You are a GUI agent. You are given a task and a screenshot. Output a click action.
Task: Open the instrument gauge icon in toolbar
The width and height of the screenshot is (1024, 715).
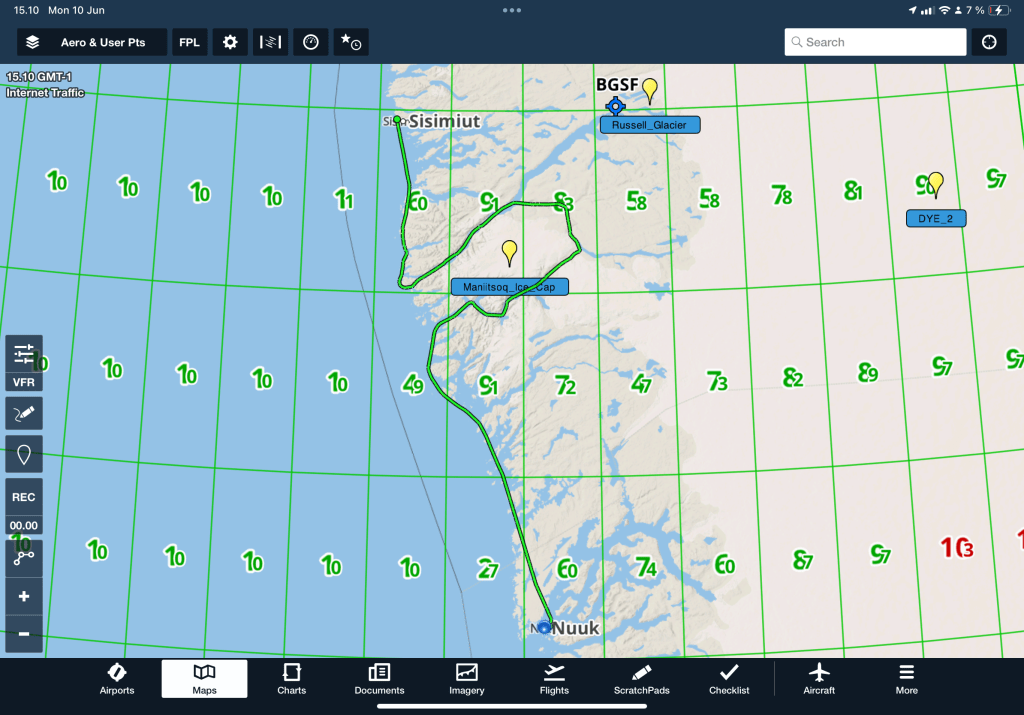click(311, 42)
